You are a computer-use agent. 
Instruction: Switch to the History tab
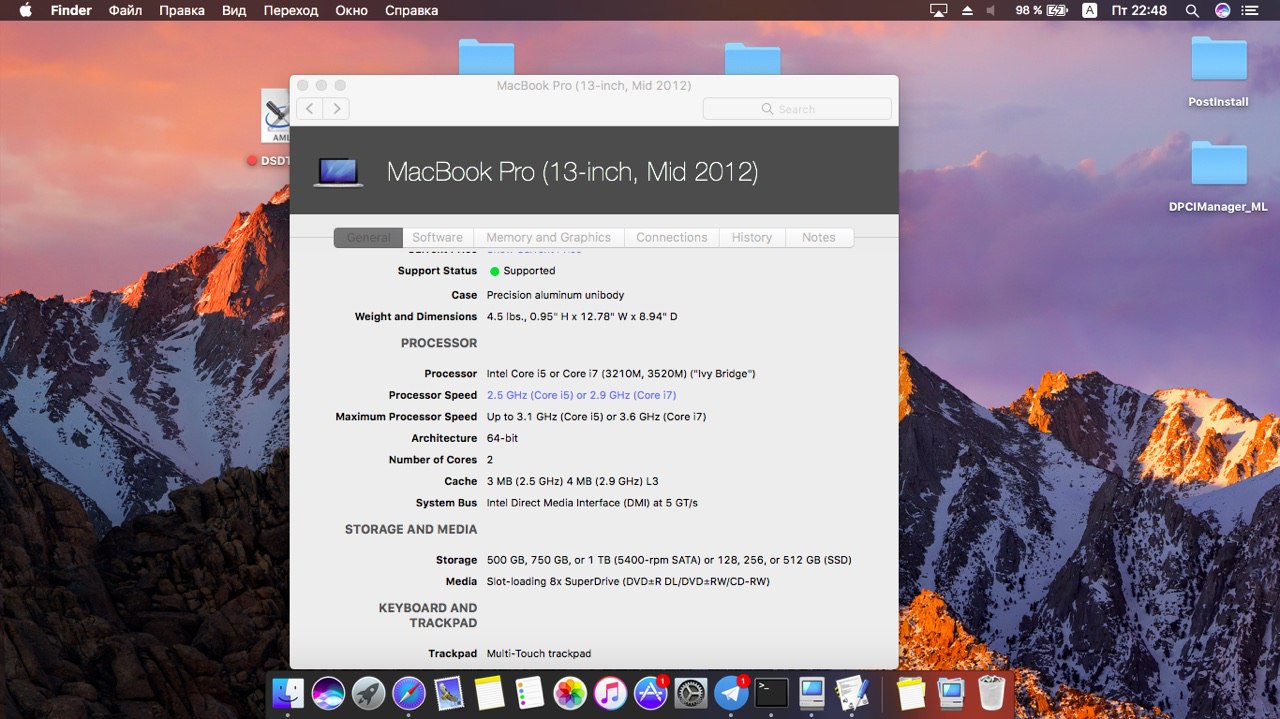point(752,237)
